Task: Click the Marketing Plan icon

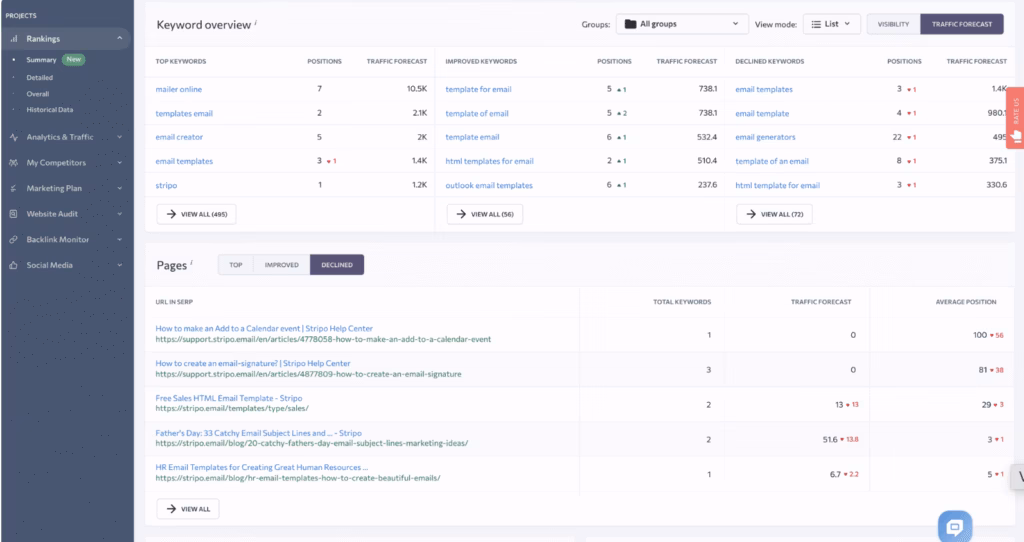Action: pyautogui.click(x=14, y=188)
